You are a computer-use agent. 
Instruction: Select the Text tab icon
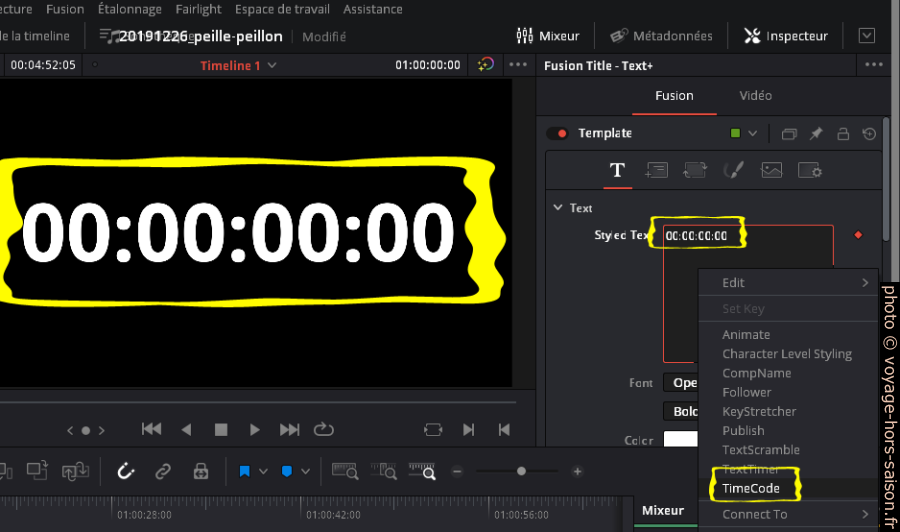click(x=617, y=170)
